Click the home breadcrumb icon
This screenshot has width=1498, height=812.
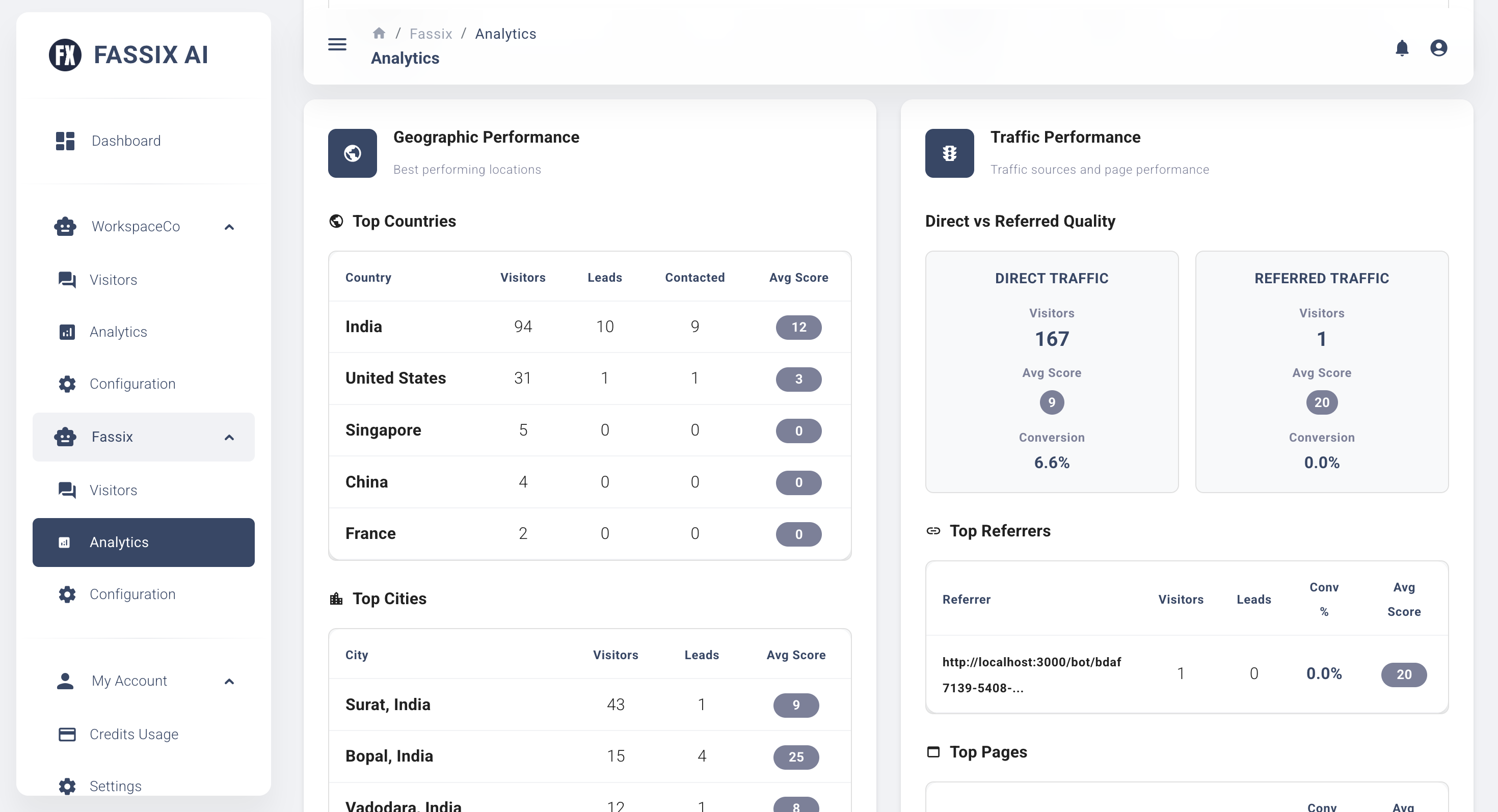[x=379, y=34]
